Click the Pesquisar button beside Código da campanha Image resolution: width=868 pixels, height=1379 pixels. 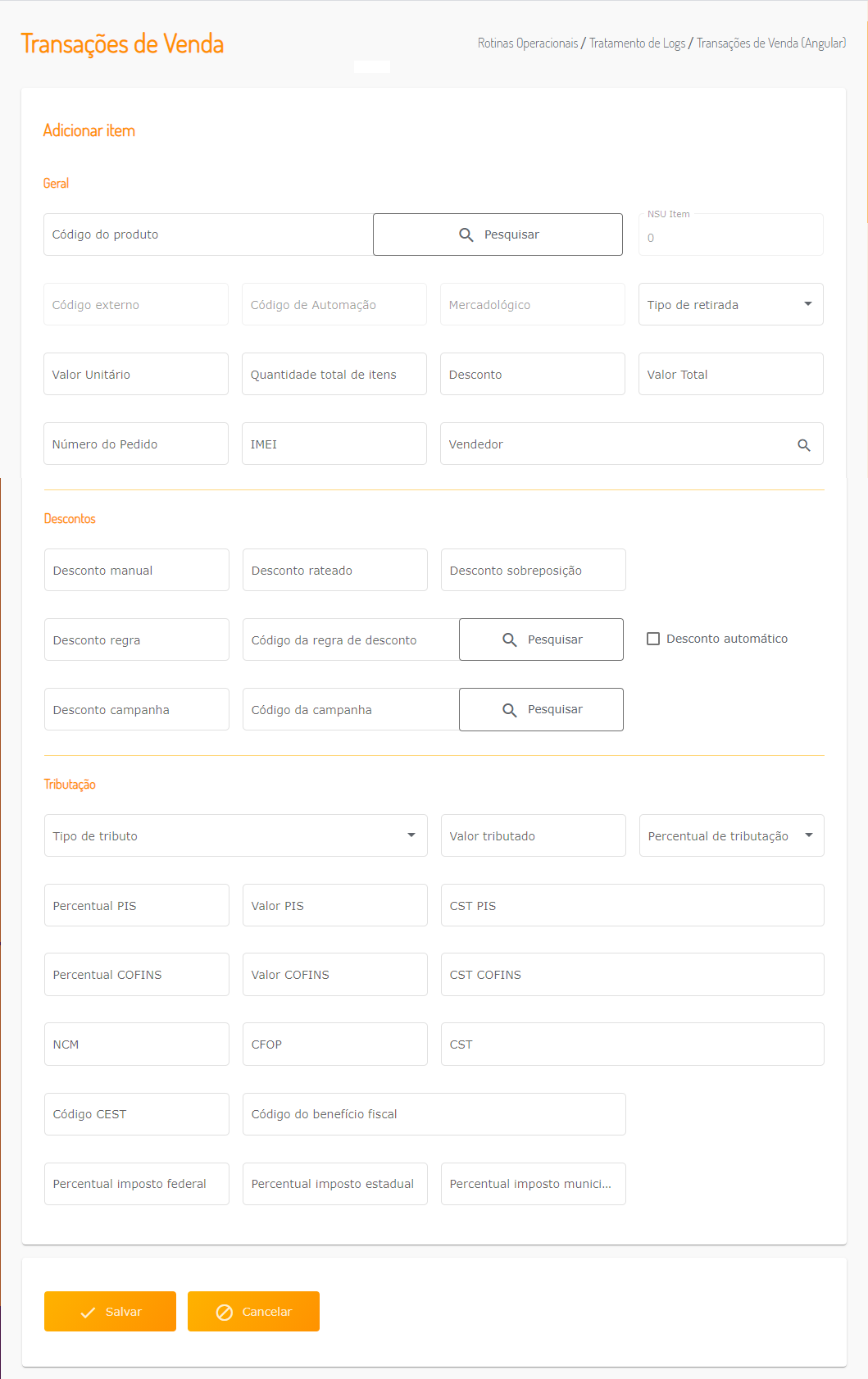tap(541, 709)
